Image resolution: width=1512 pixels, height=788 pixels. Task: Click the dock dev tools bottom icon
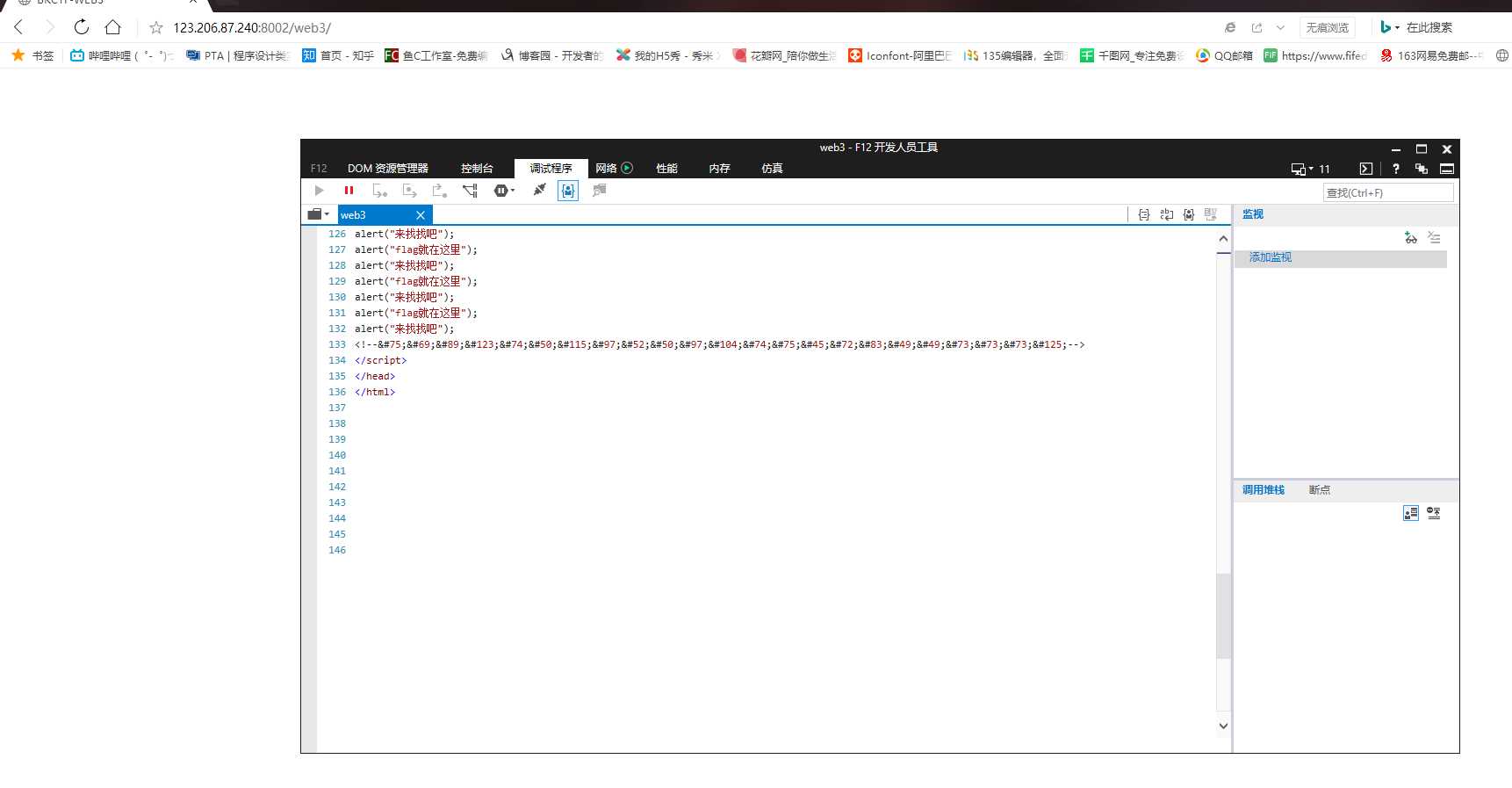tap(1447, 169)
